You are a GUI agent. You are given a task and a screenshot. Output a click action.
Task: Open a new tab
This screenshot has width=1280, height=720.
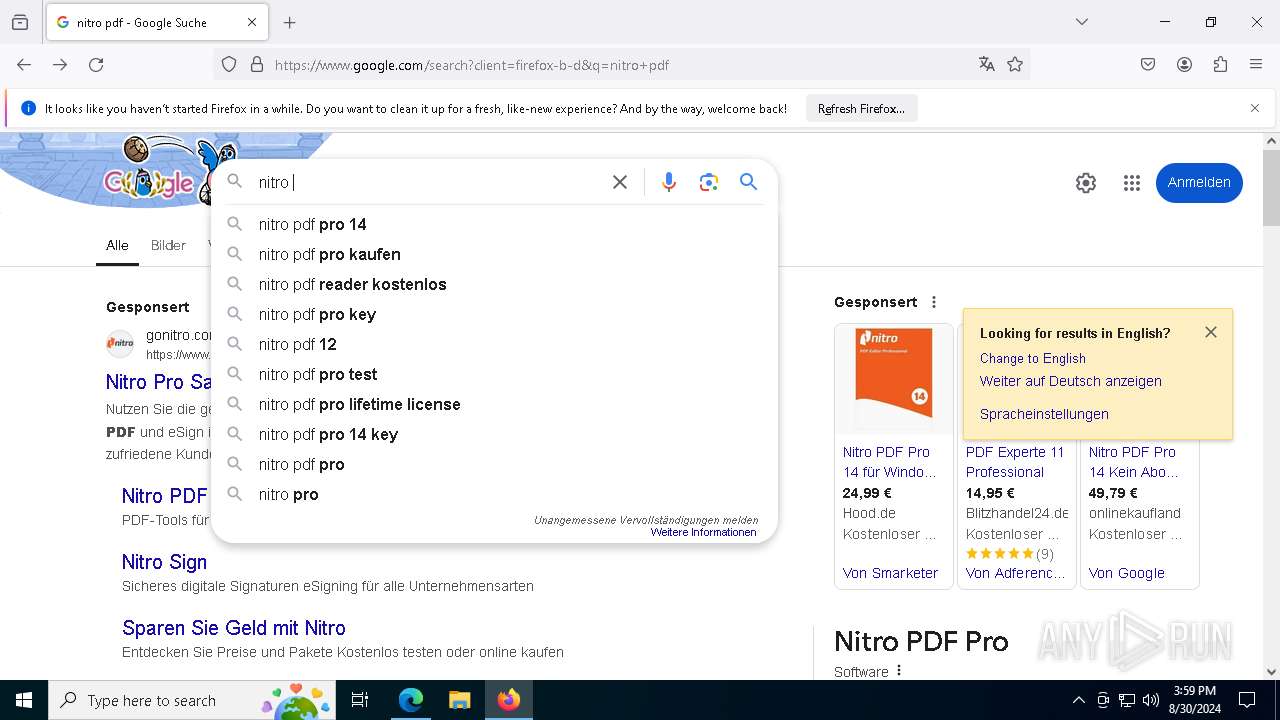pyautogui.click(x=290, y=22)
